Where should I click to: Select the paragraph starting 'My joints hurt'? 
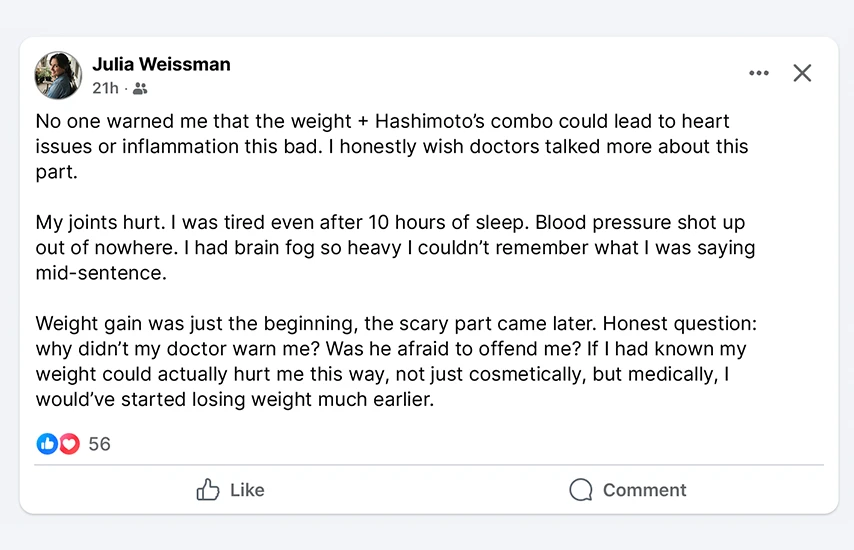click(390, 247)
